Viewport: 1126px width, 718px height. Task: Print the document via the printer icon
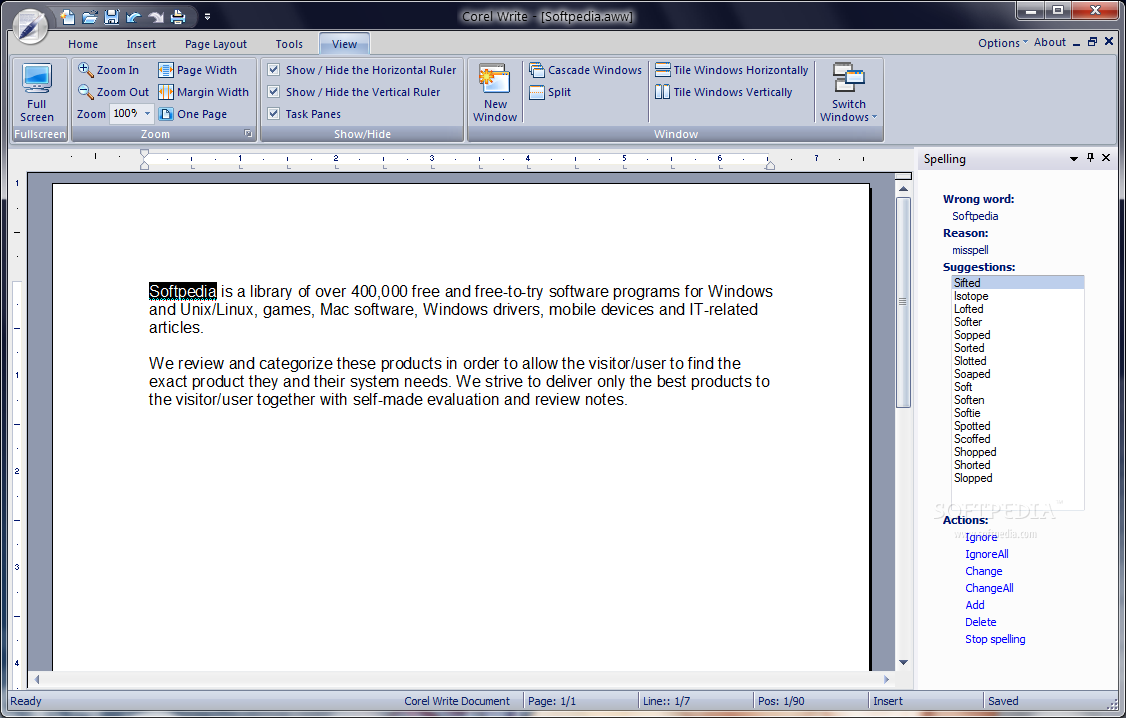(x=178, y=17)
